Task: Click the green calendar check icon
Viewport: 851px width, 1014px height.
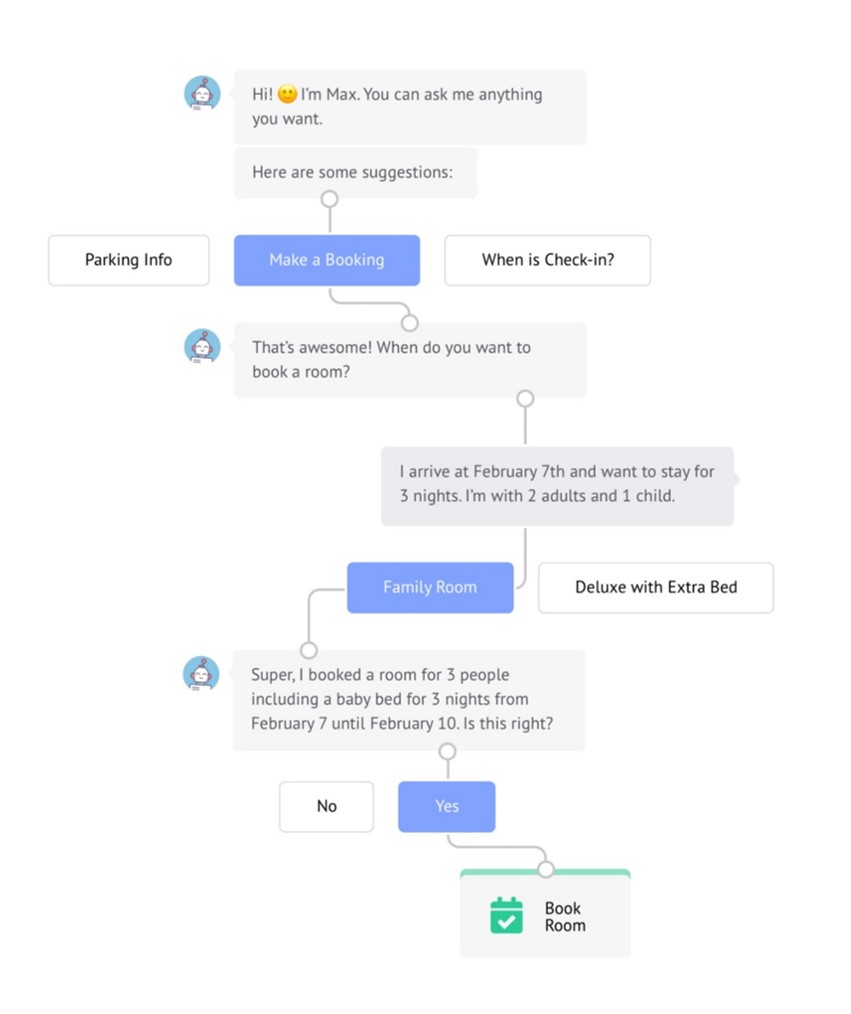Action: (506, 915)
